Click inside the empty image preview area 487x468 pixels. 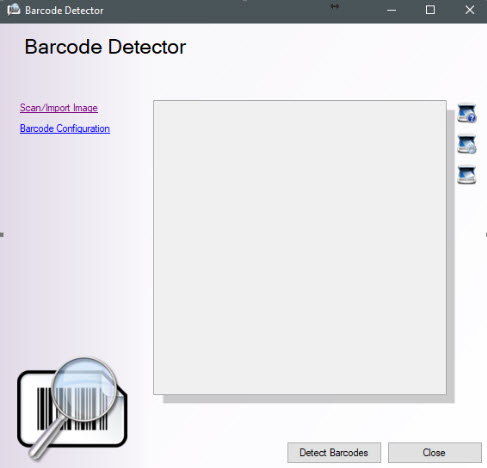coord(300,247)
